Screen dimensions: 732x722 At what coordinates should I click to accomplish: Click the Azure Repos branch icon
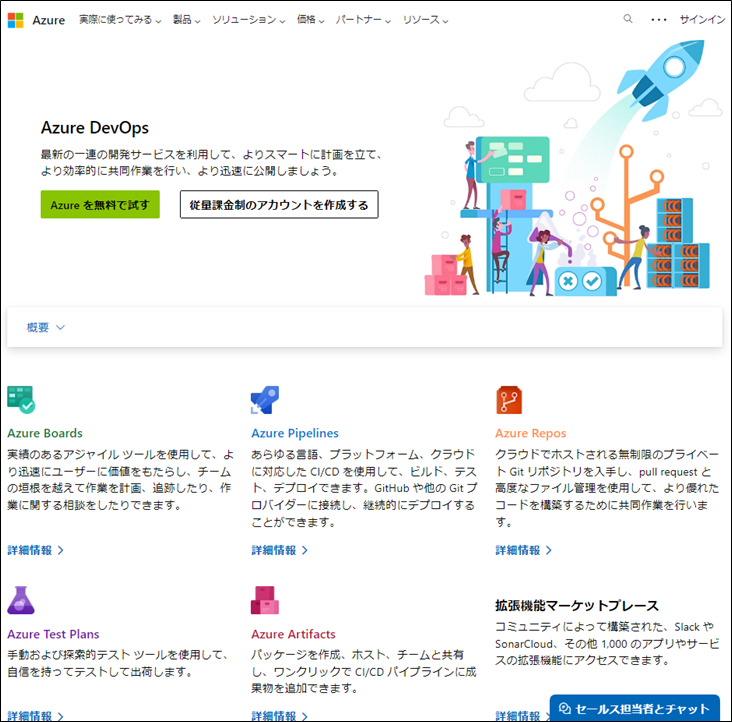pyautogui.click(x=509, y=400)
